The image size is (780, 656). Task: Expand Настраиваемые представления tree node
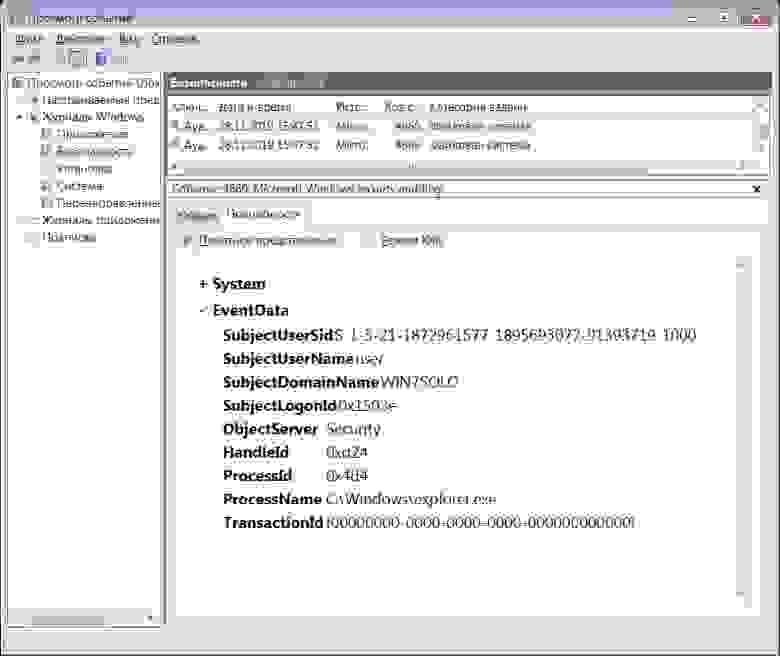(x=35, y=100)
